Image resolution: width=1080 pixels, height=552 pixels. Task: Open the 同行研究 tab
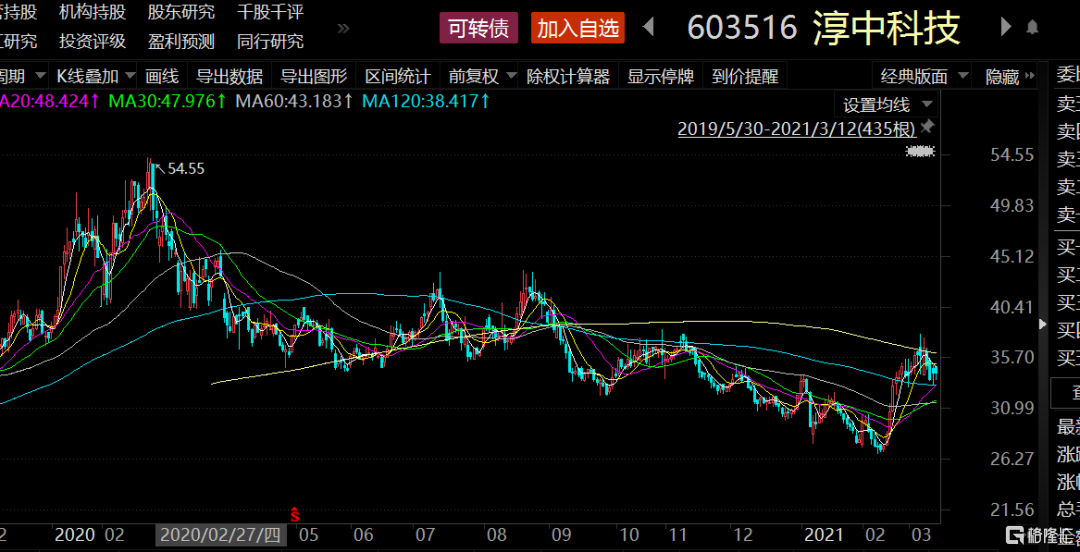point(270,41)
